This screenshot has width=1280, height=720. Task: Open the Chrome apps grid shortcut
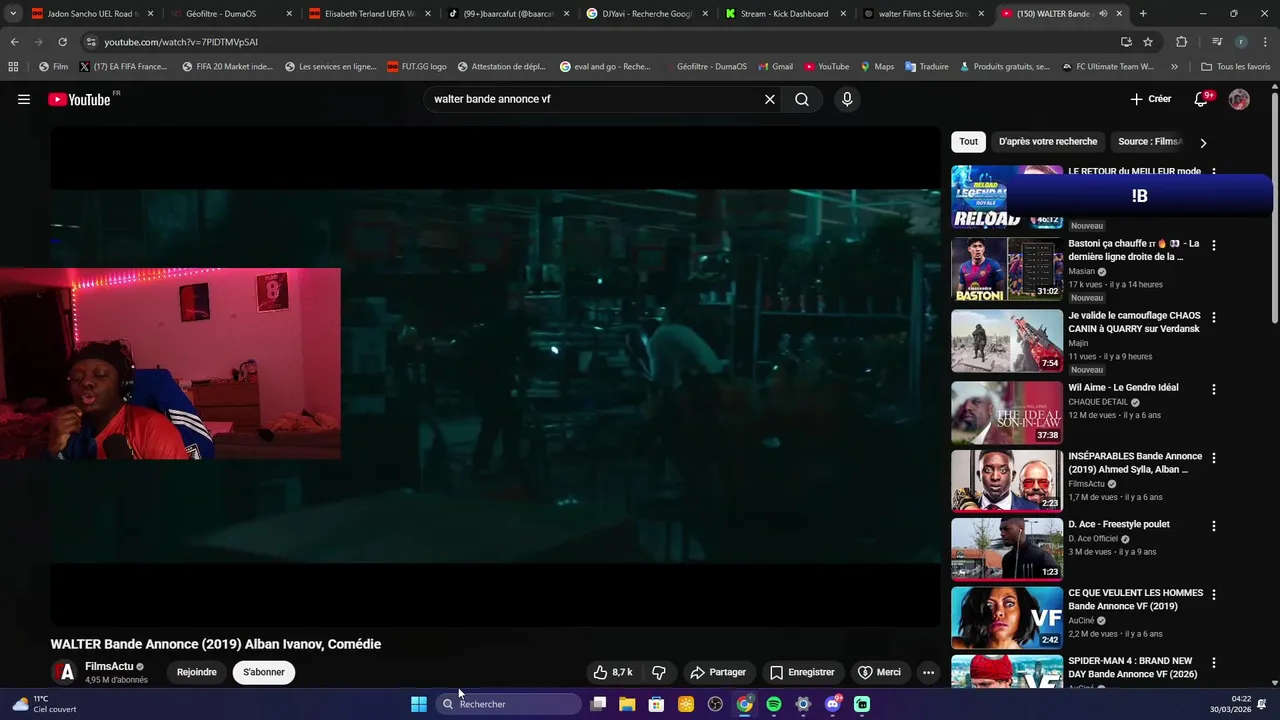pos(13,67)
